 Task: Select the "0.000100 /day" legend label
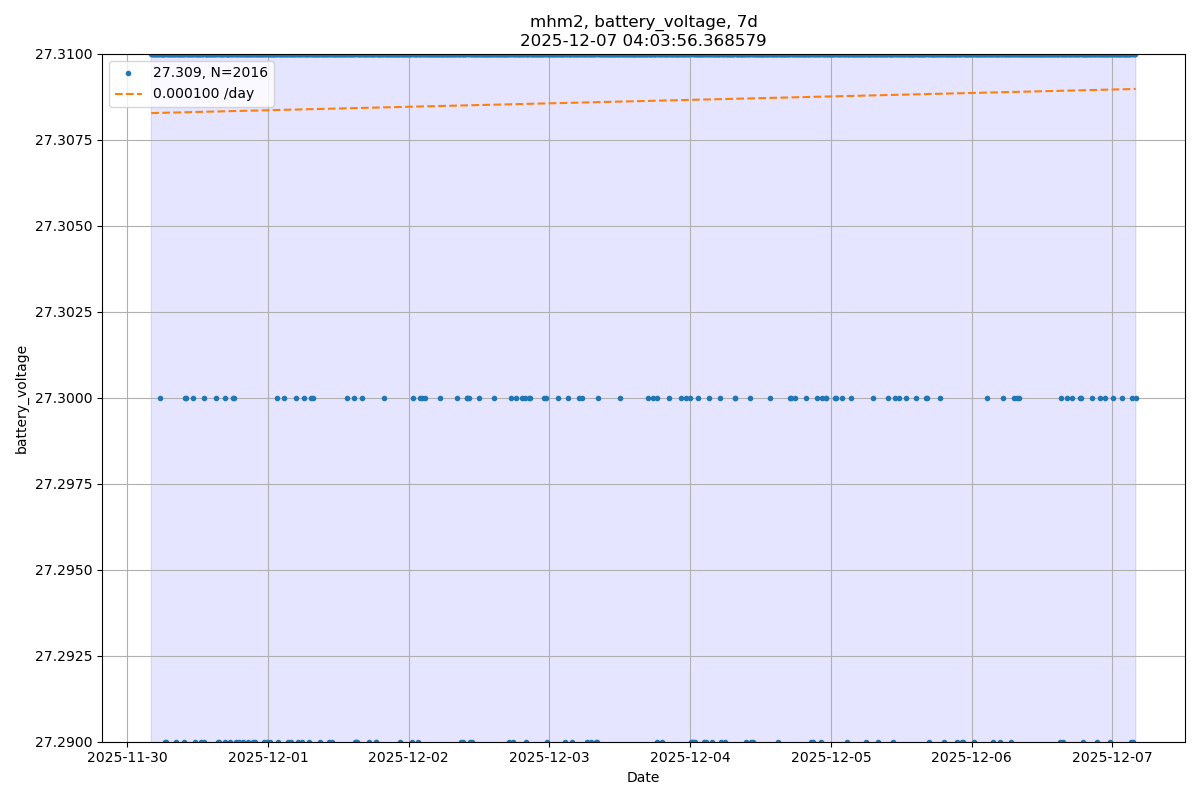(x=203, y=93)
